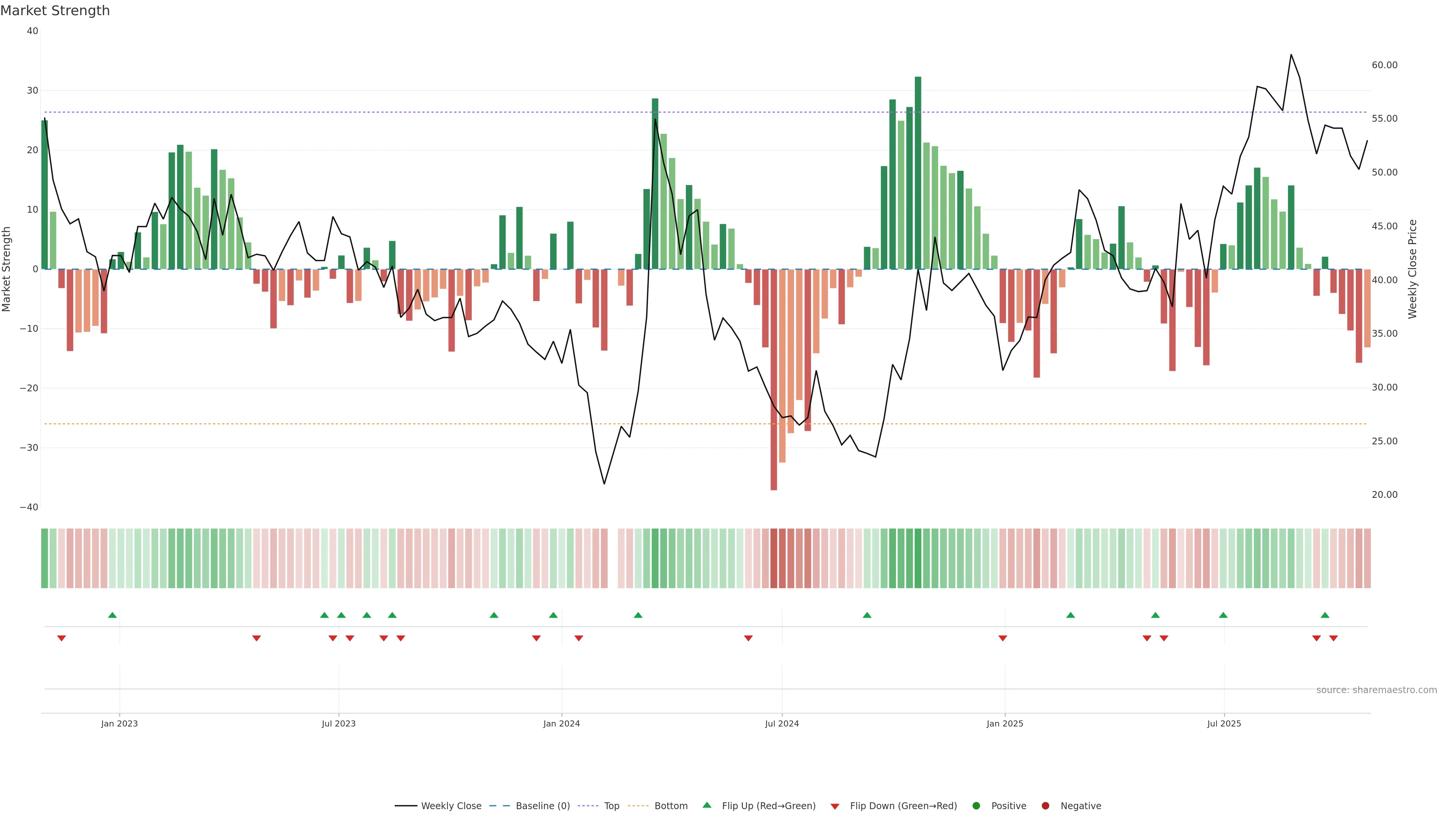Click the only green Flip Up marker between Jul 2024 and Jan 2025
Screen dimensions: 1456x819
coord(867,615)
